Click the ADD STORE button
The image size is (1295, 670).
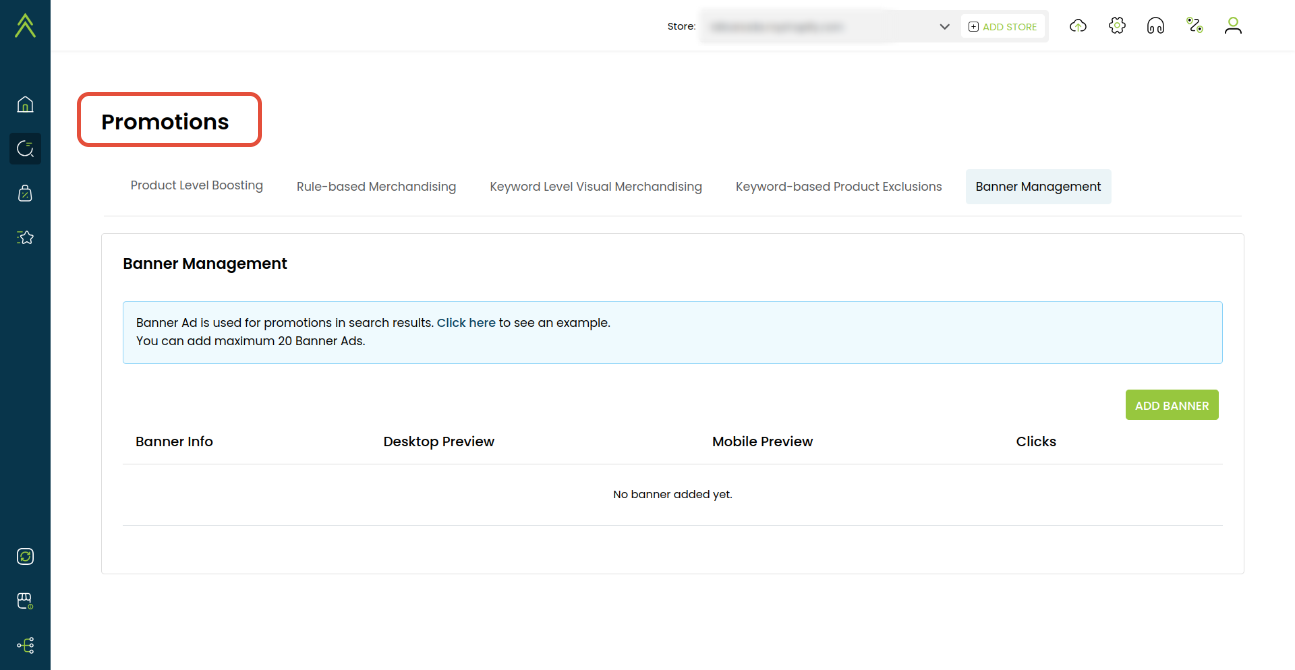1003,27
